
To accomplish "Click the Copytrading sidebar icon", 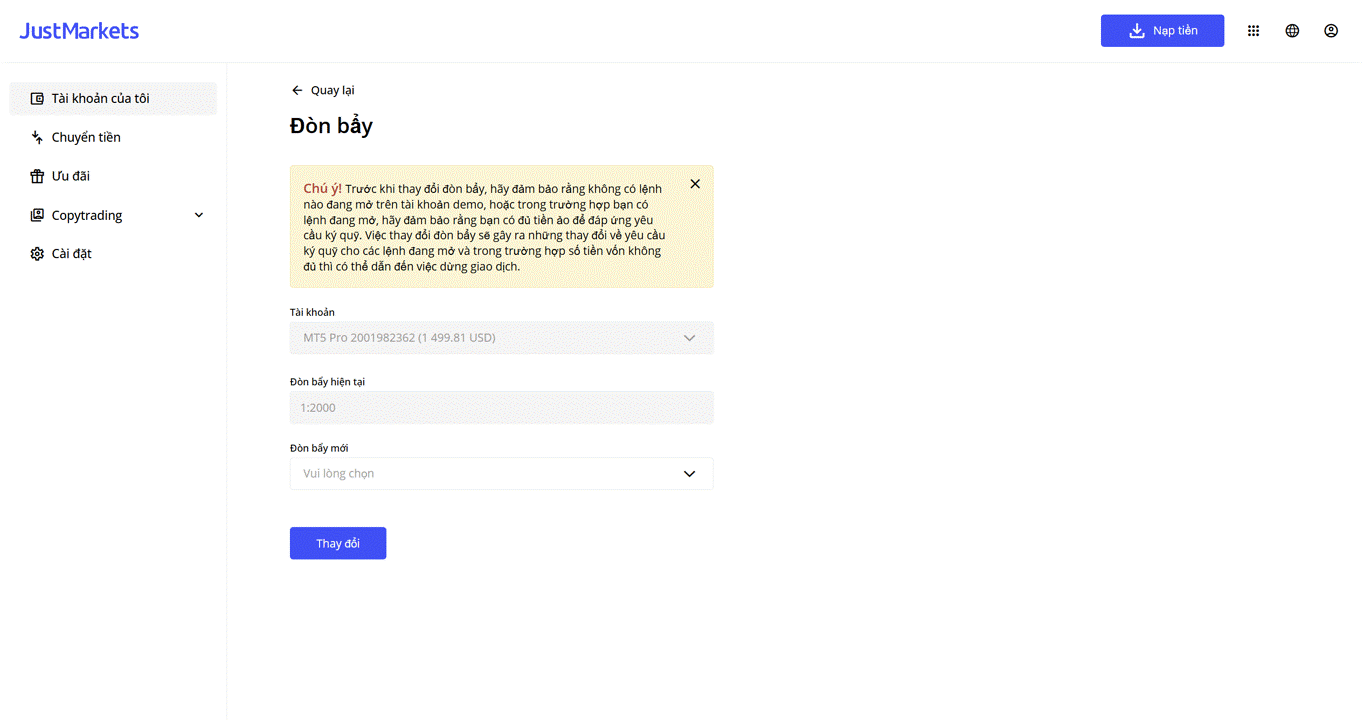I will point(37,215).
